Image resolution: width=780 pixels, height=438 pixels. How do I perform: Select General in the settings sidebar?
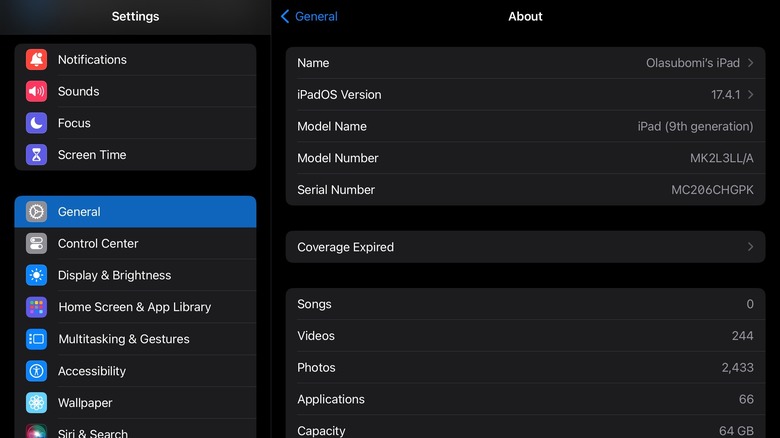pos(135,212)
